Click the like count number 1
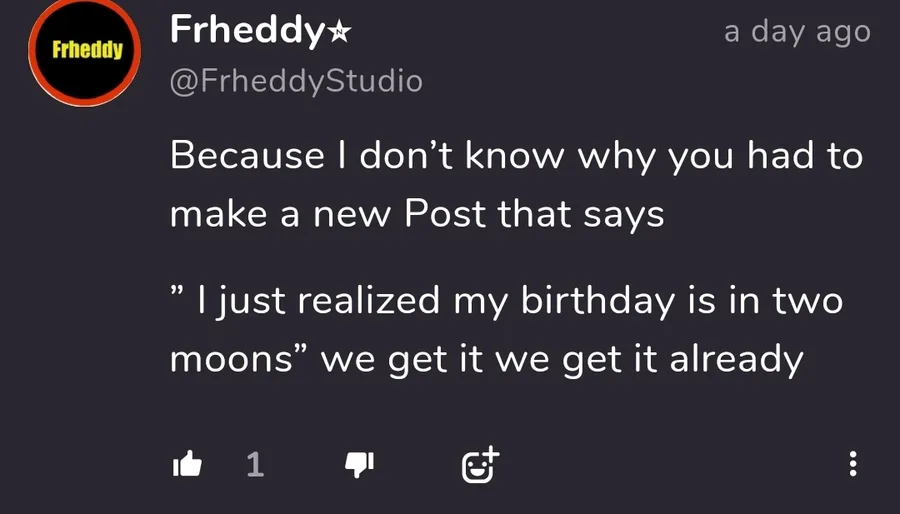Image resolution: width=900 pixels, height=514 pixels. coord(255,464)
